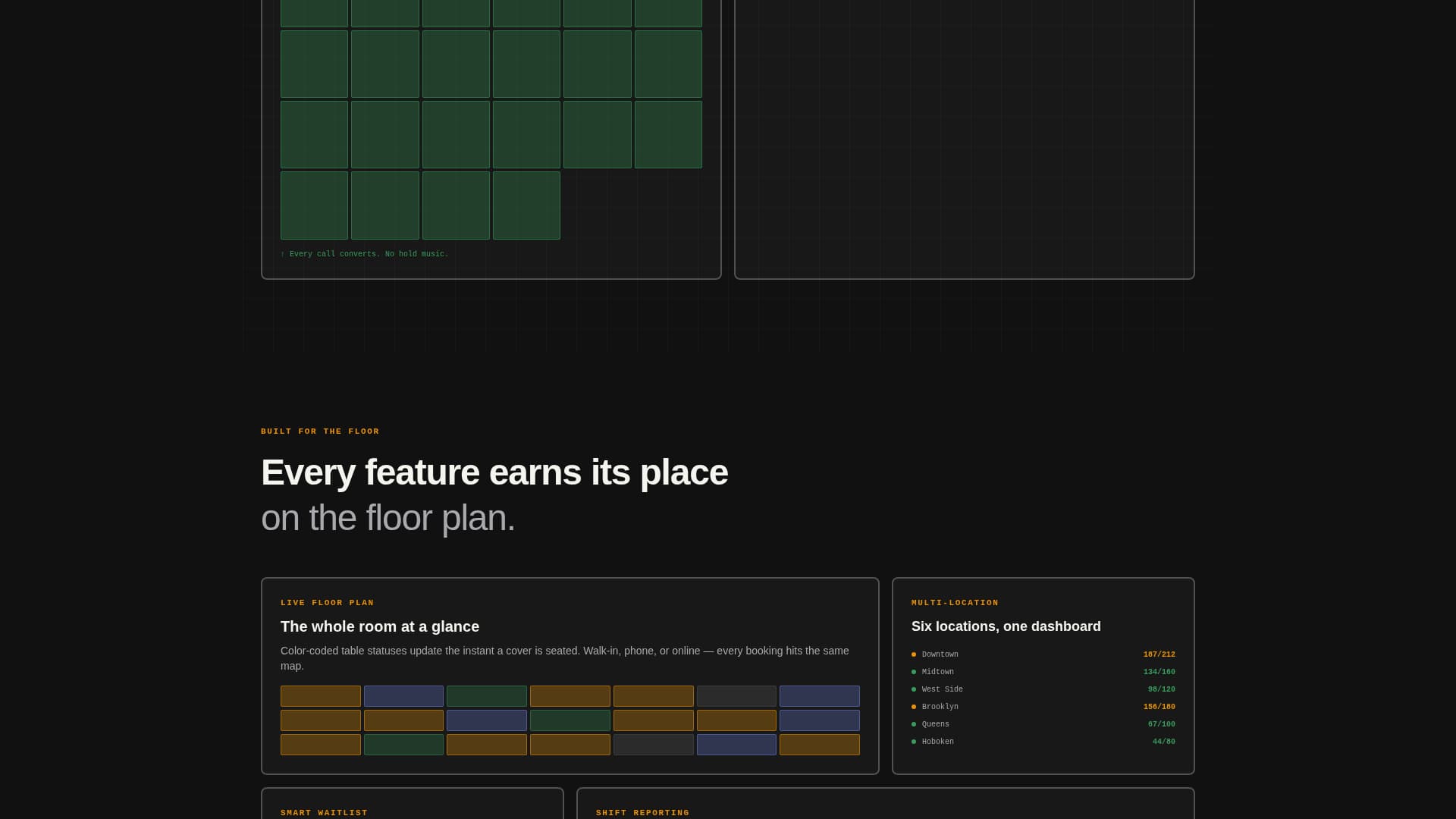This screenshot has width=1456, height=819.
Task: Click the orange status dot beside Downtown
Action: click(914, 654)
